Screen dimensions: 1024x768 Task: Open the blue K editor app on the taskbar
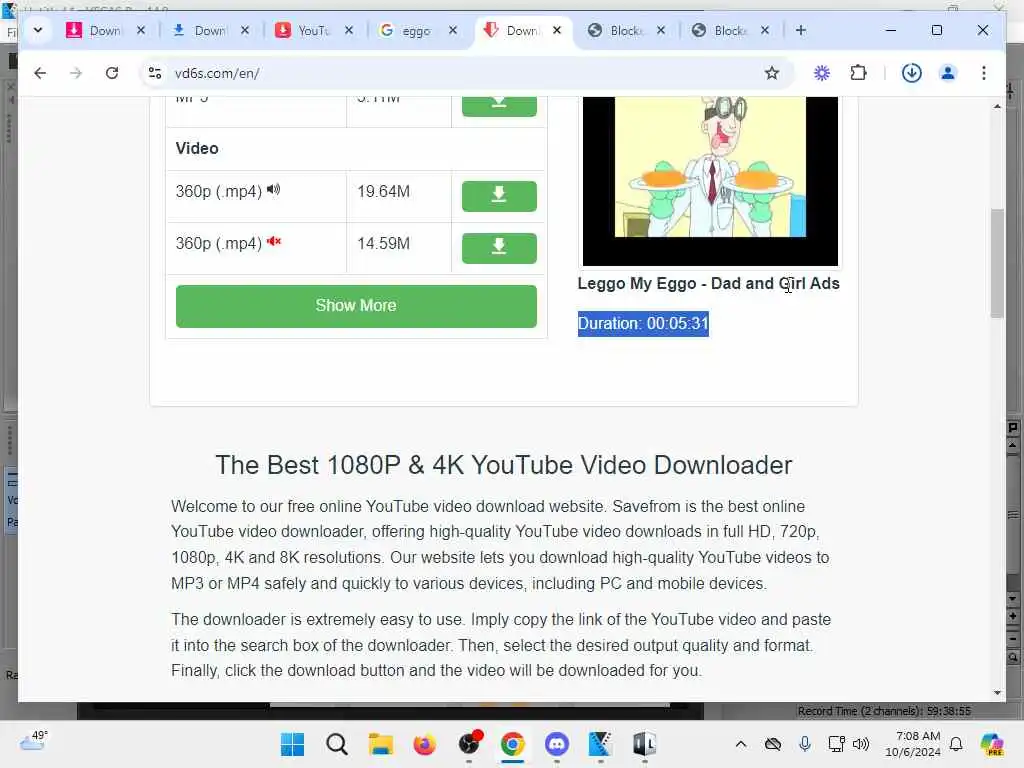[600, 744]
